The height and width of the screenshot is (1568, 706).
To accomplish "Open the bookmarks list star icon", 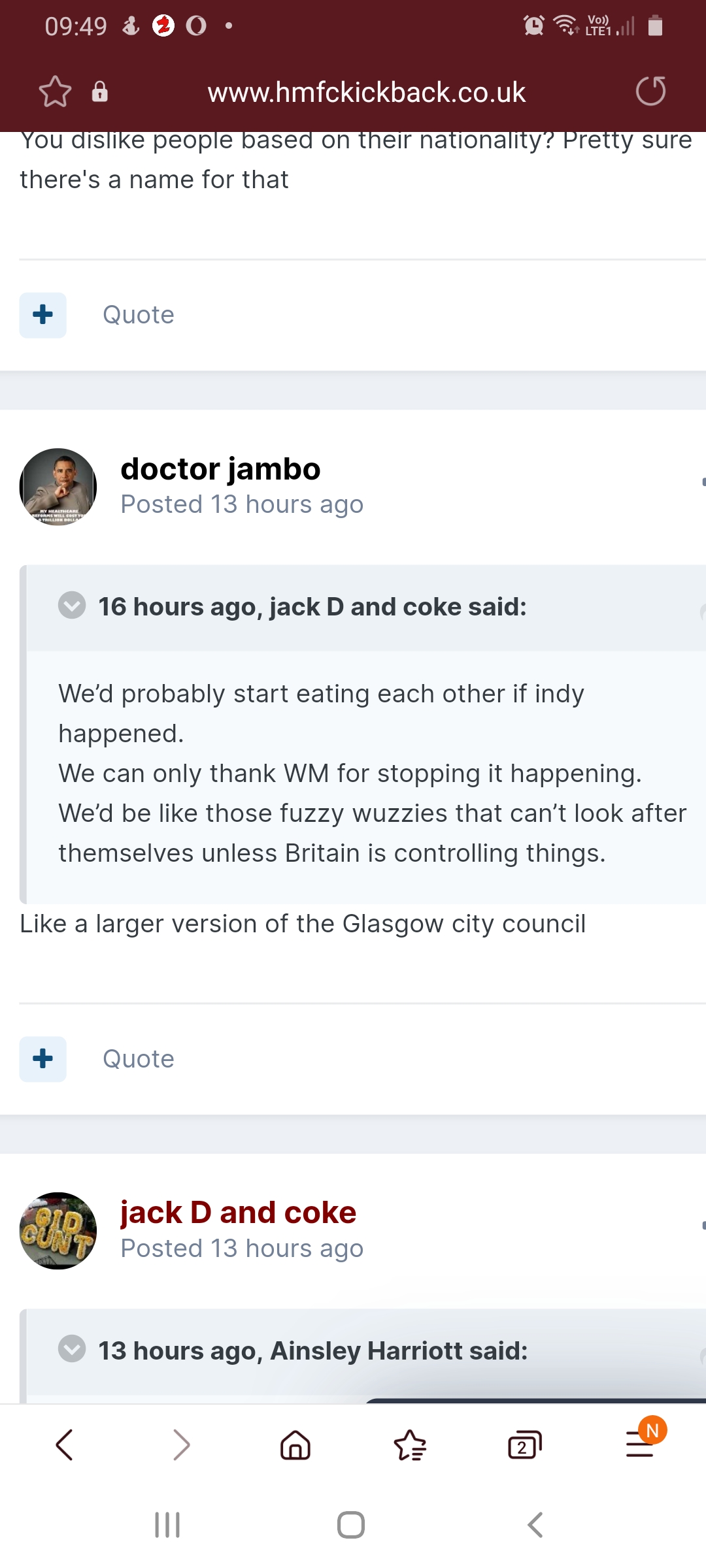I will click(410, 1445).
